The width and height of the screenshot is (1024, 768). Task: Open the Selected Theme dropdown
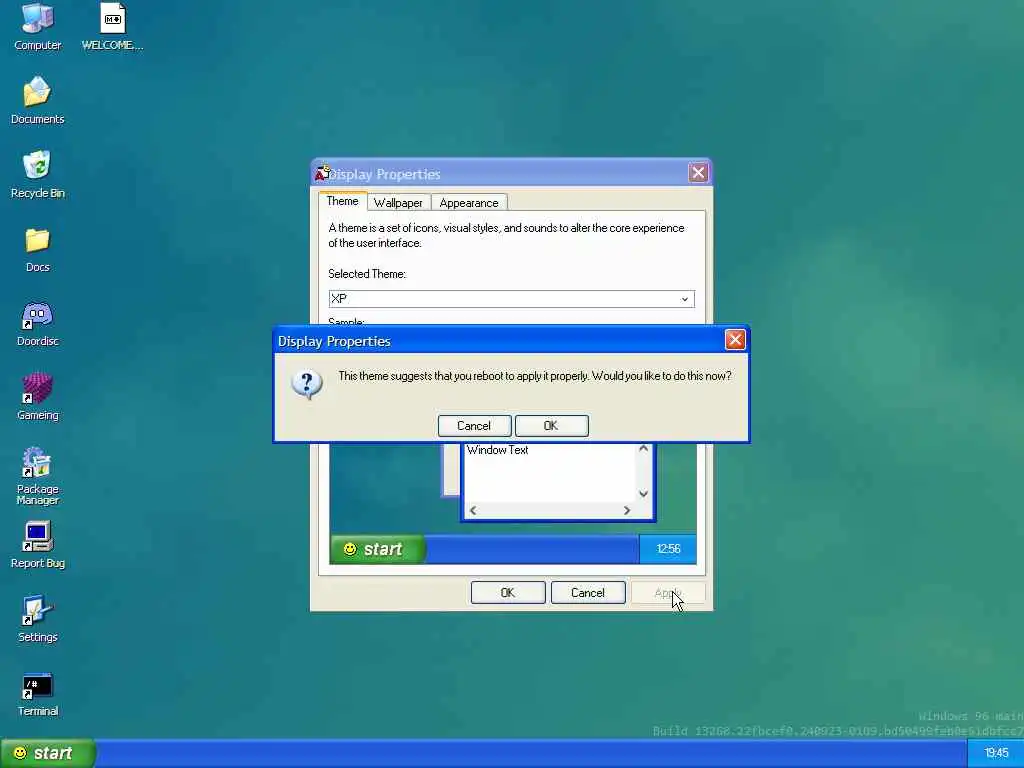511,298
